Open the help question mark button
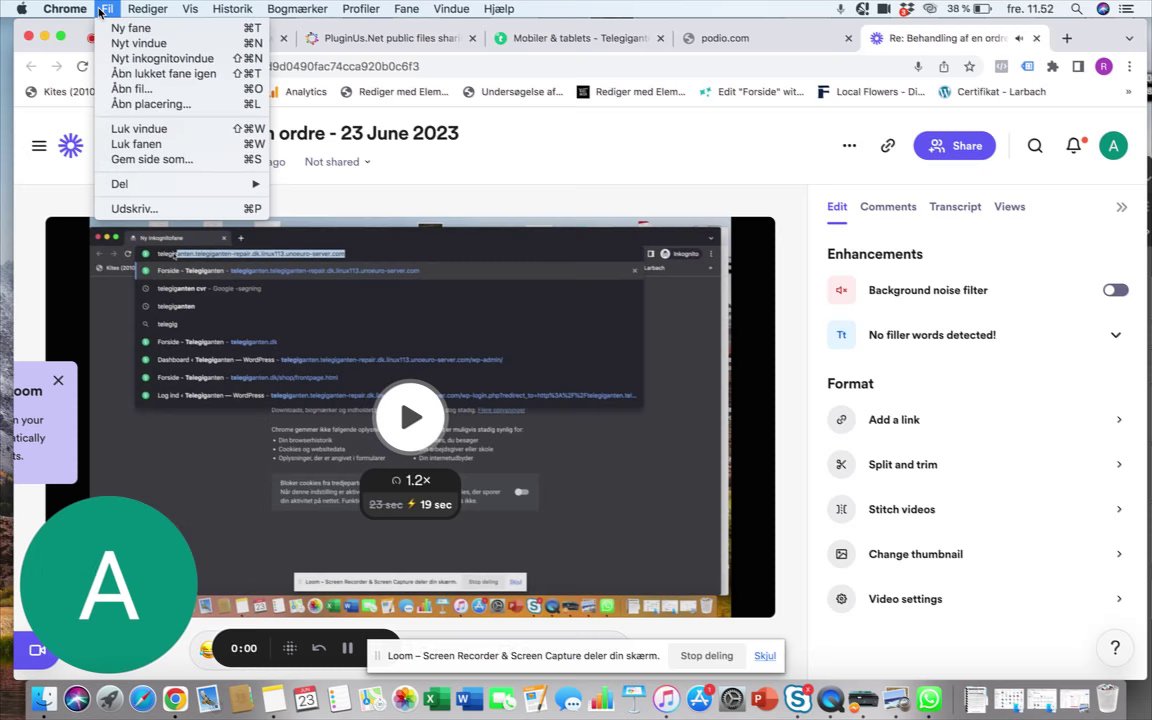Viewport: 1152px width, 720px height. [x=1115, y=647]
